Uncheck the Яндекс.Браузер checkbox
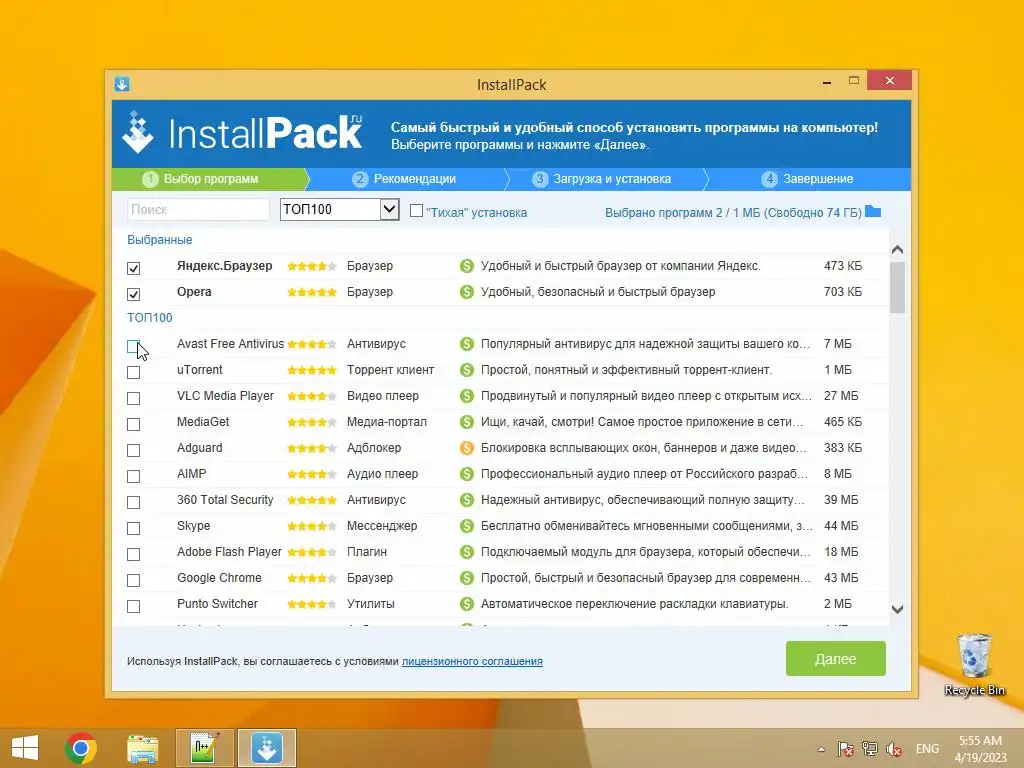 [x=133, y=268]
